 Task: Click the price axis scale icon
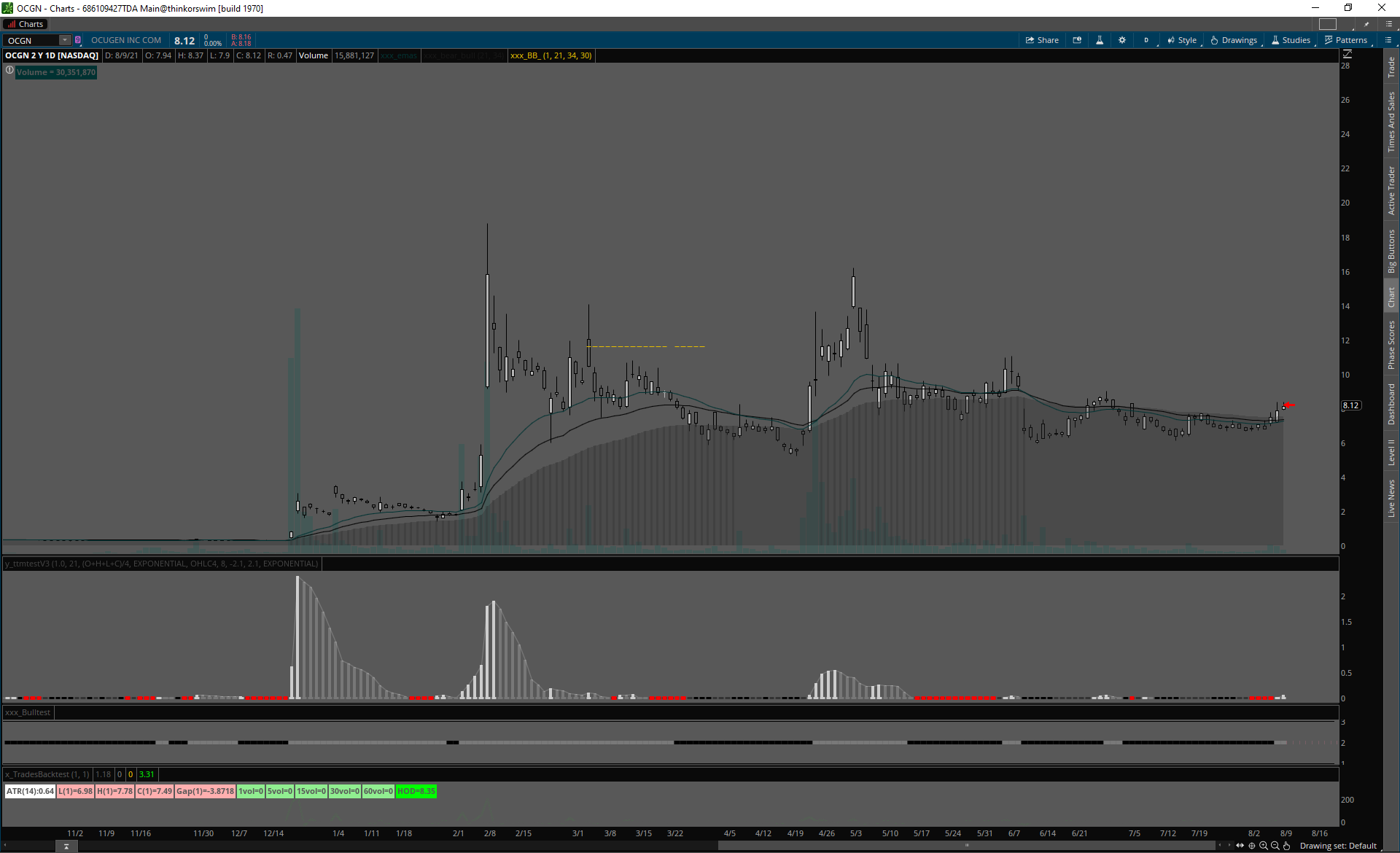[1347, 55]
